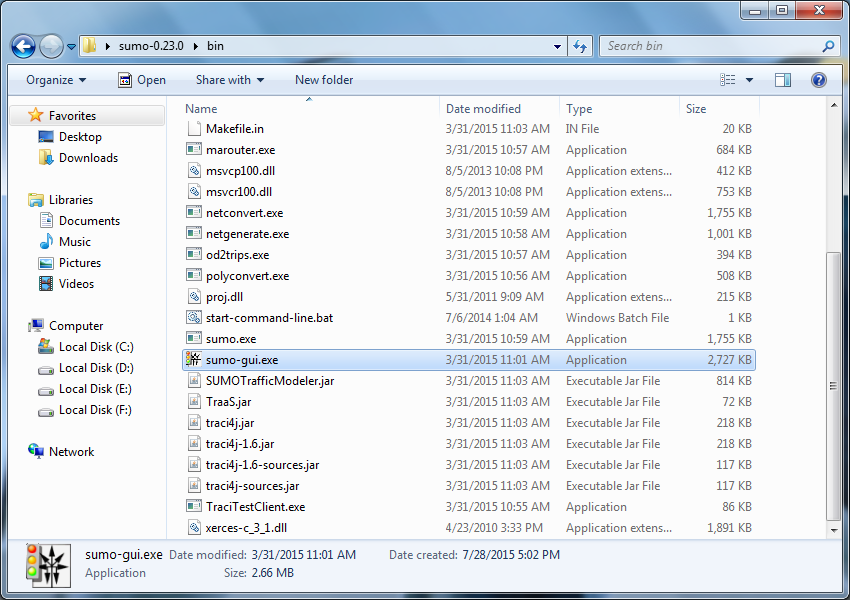850x600 pixels.
Task: Click the refresh icon beside address bar
Action: click(x=580, y=46)
